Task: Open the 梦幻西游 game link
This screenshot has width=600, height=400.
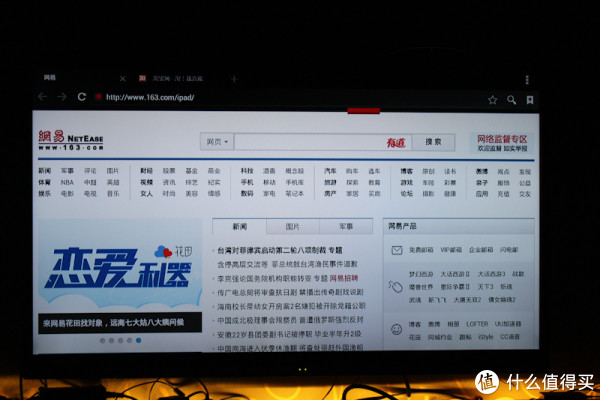Action: point(421,274)
